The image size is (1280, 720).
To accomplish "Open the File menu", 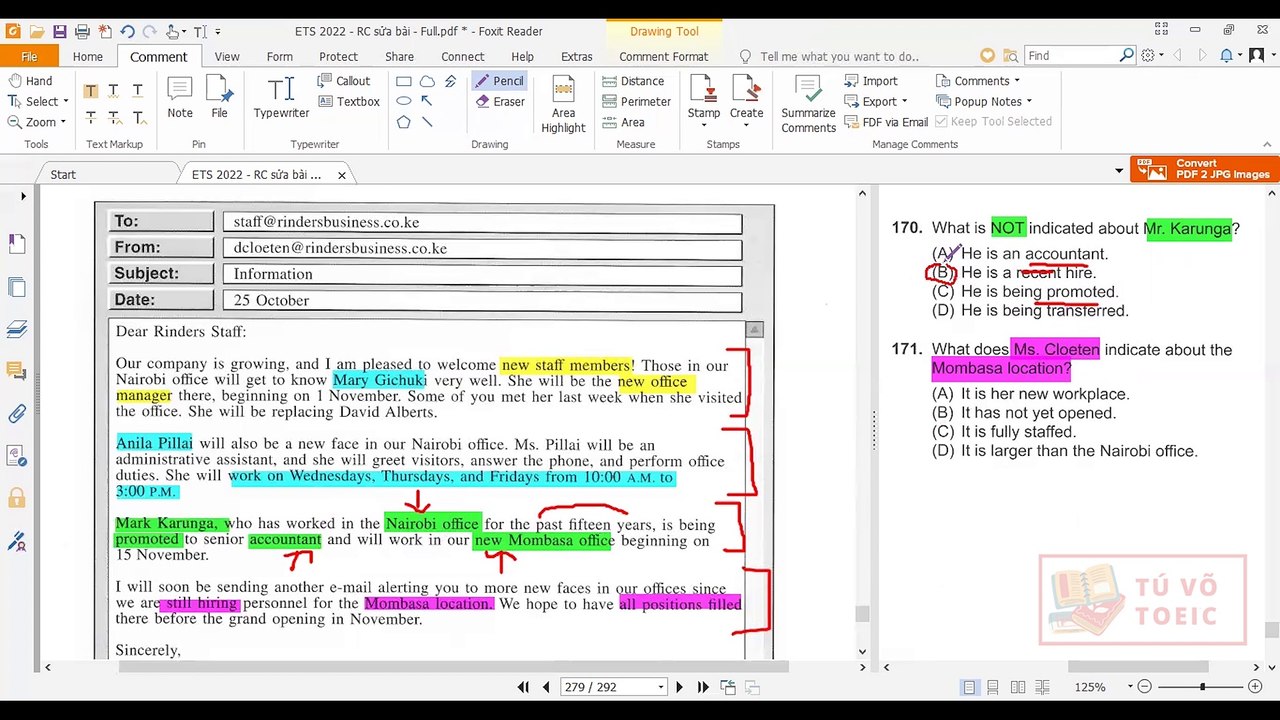I will click(29, 57).
